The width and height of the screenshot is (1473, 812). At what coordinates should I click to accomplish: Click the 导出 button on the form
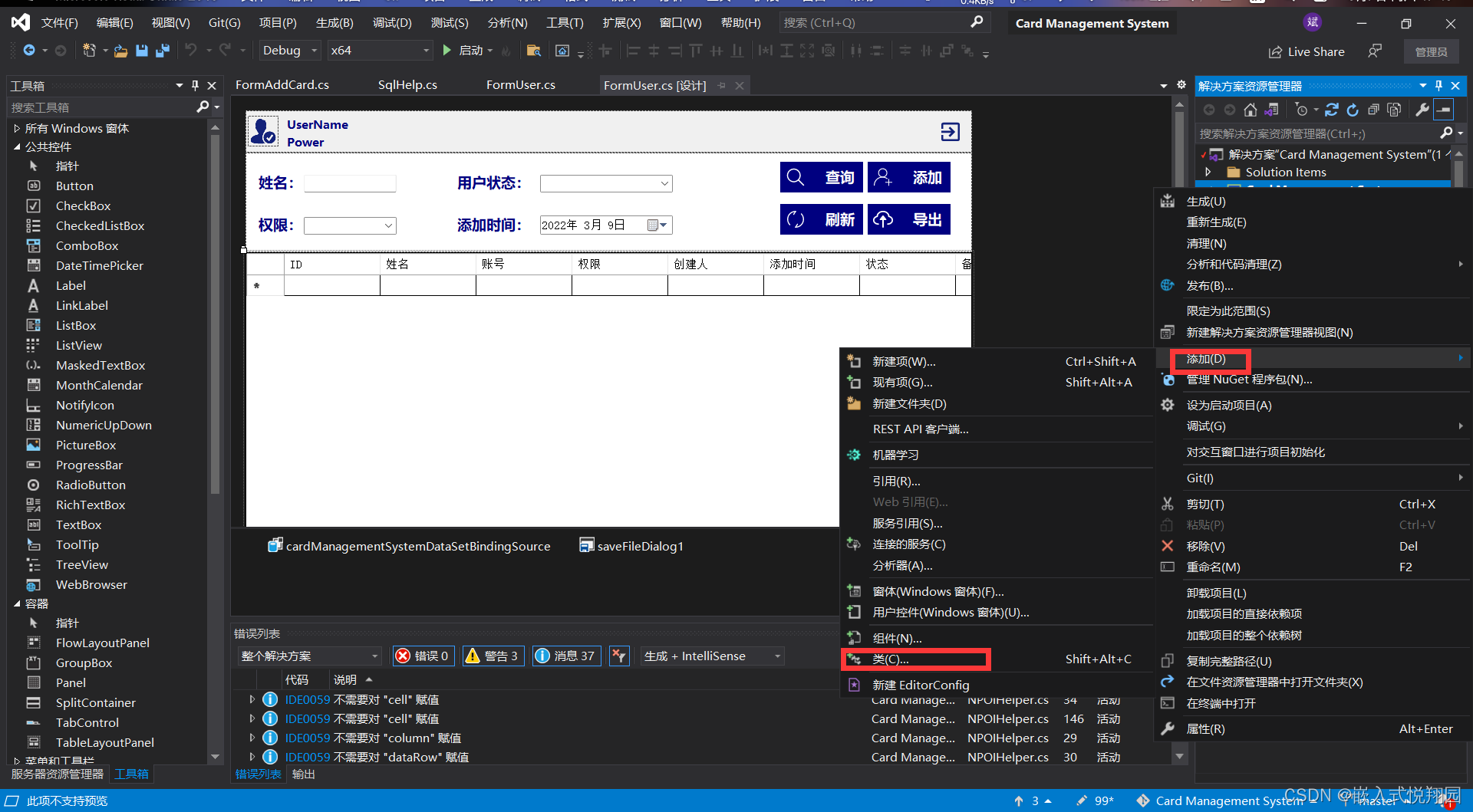pyautogui.click(x=908, y=219)
